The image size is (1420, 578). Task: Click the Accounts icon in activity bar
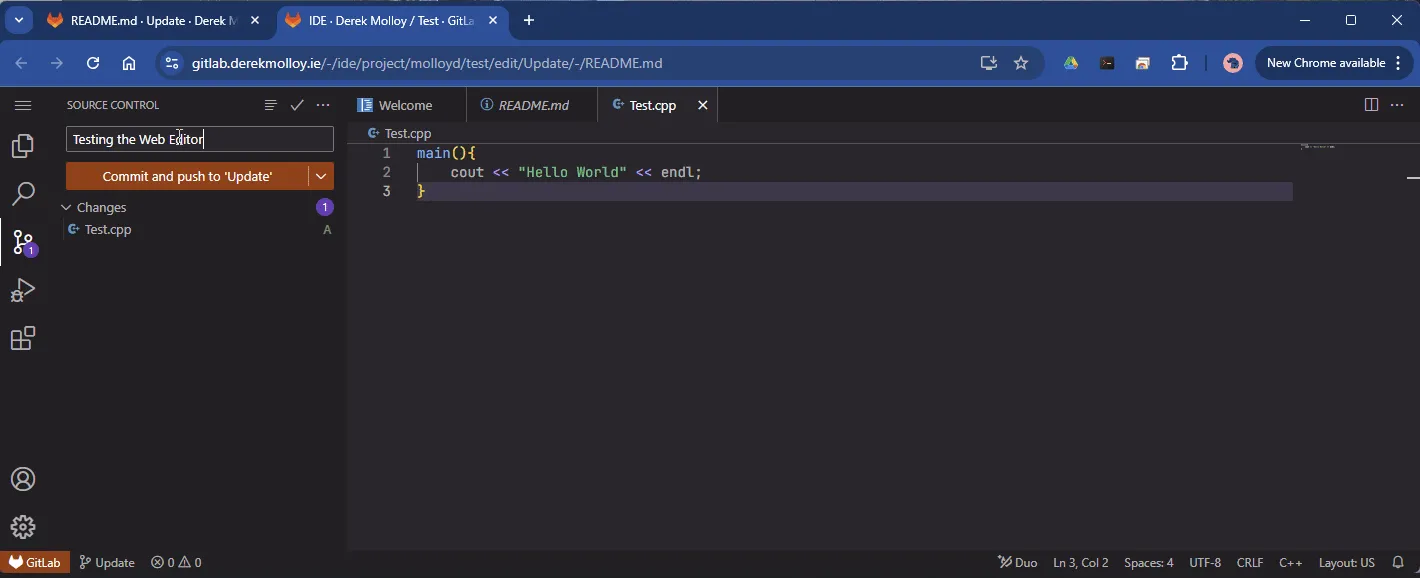coord(23,479)
